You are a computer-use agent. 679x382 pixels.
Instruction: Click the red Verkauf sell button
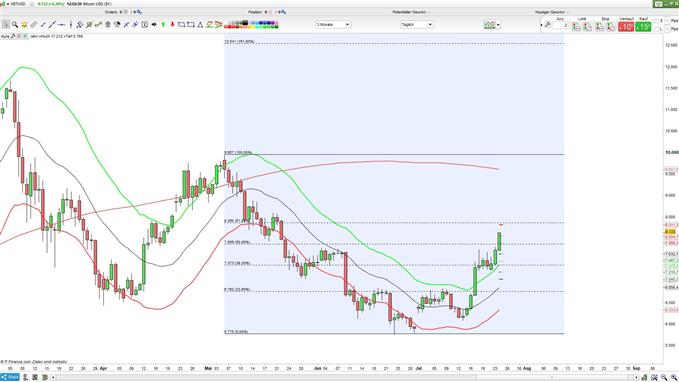click(626, 27)
